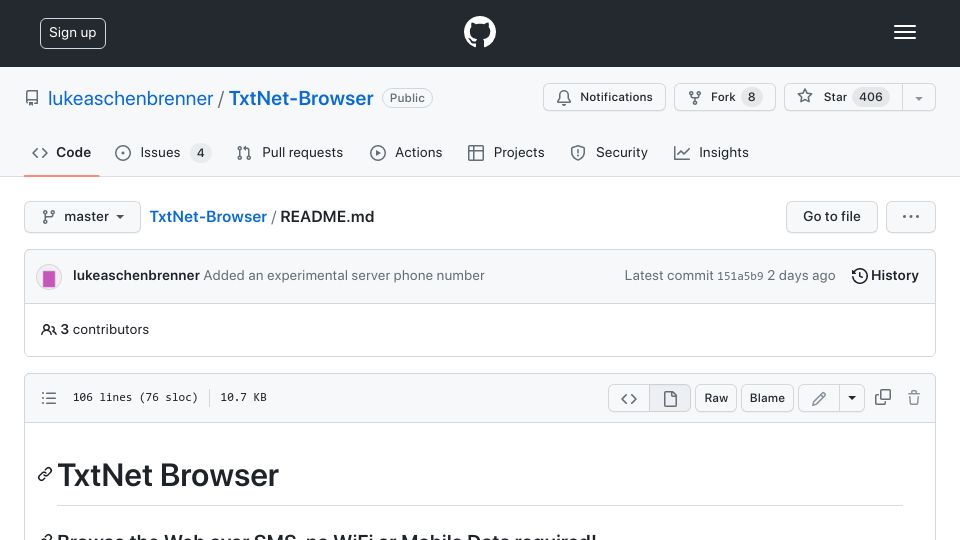The height and width of the screenshot is (540, 960).
Task: Select the Code tab
Action: pos(61,152)
